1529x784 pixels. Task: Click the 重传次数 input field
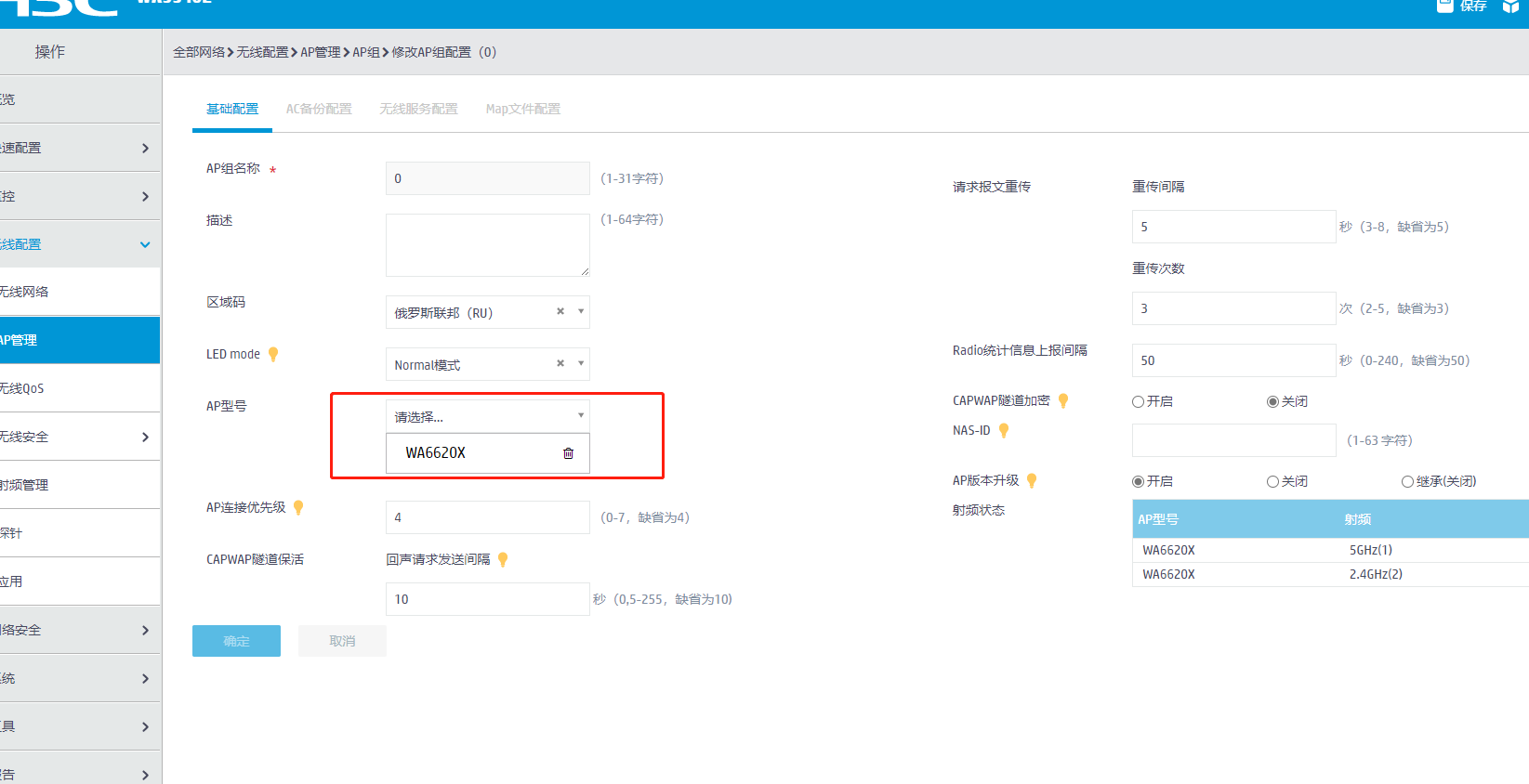point(1234,308)
